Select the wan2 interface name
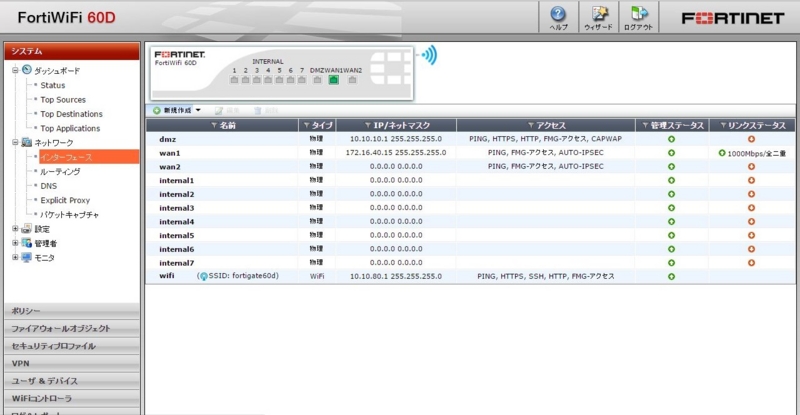 (169, 166)
